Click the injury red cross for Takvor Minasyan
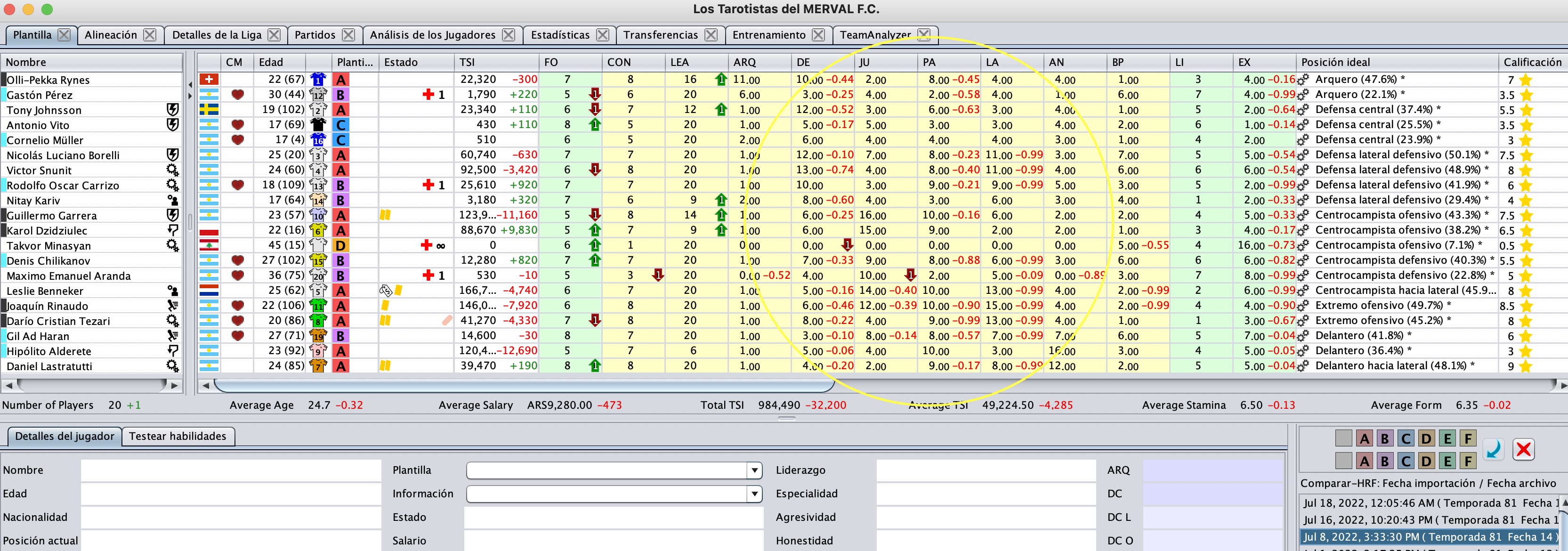Viewport: 1568px width, 551px height. click(427, 245)
